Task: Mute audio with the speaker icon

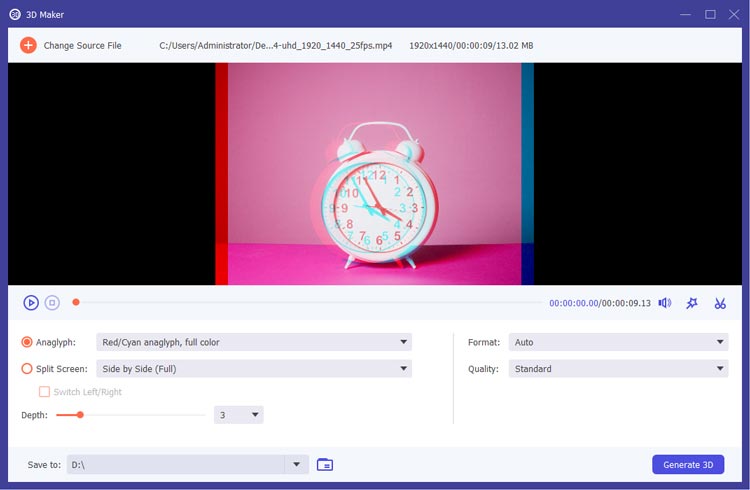Action: (665, 303)
